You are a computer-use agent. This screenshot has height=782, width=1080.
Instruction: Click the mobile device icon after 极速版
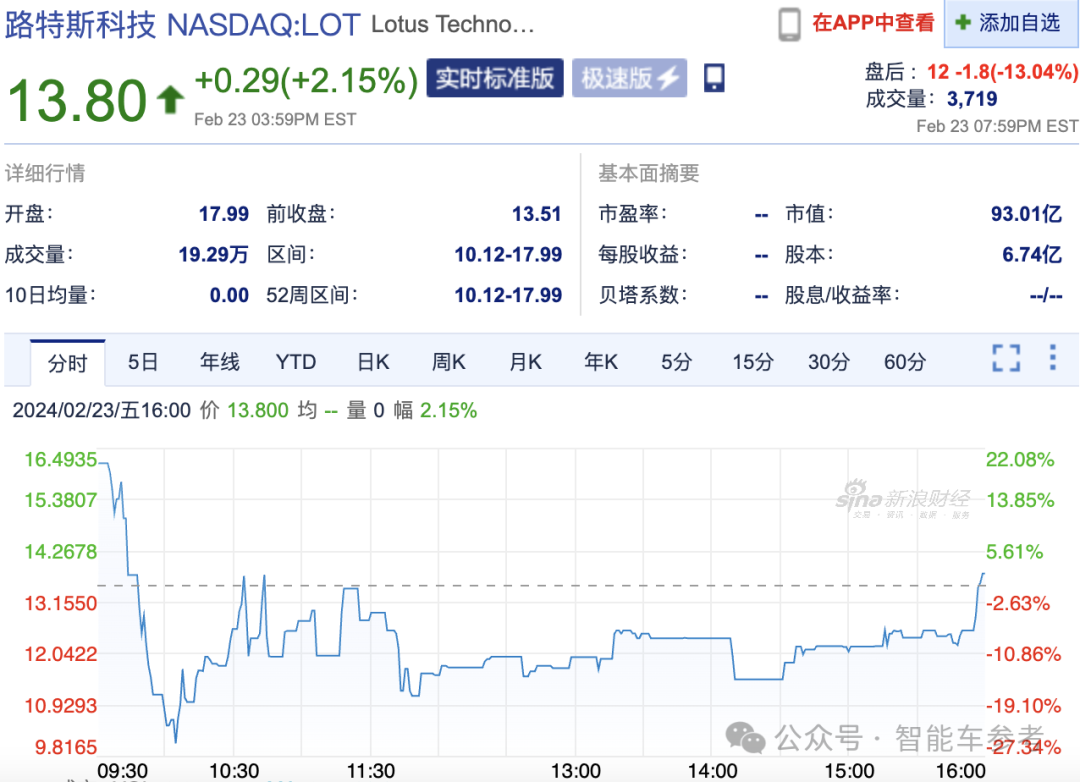tap(714, 77)
